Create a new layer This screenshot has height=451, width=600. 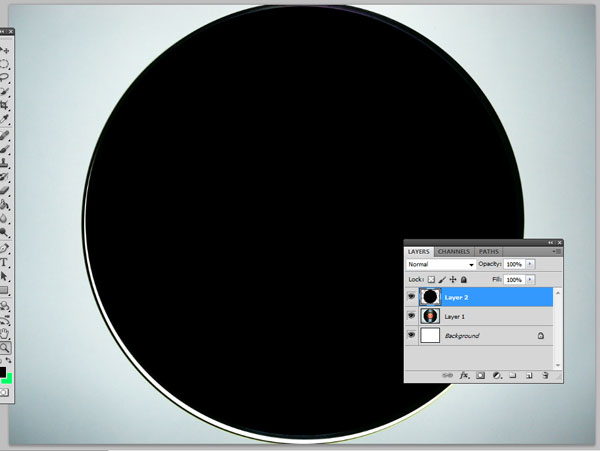[529, 376]
